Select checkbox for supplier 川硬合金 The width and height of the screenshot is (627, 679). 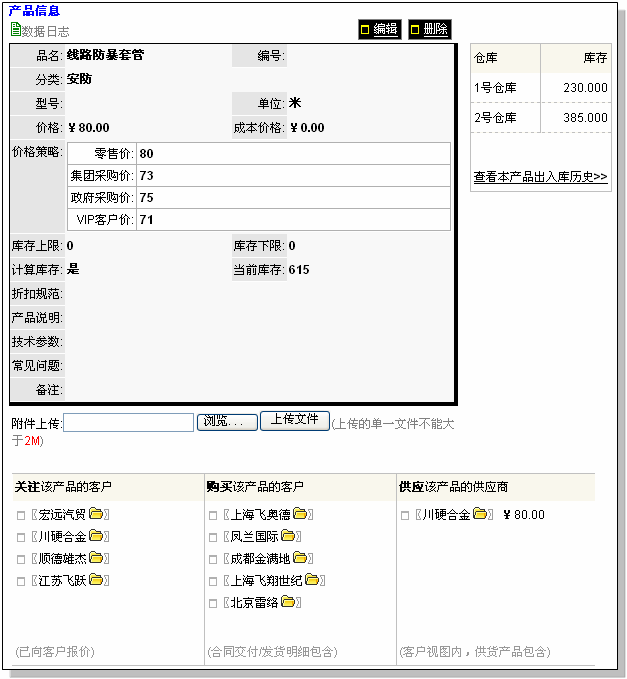click(405, 516)
